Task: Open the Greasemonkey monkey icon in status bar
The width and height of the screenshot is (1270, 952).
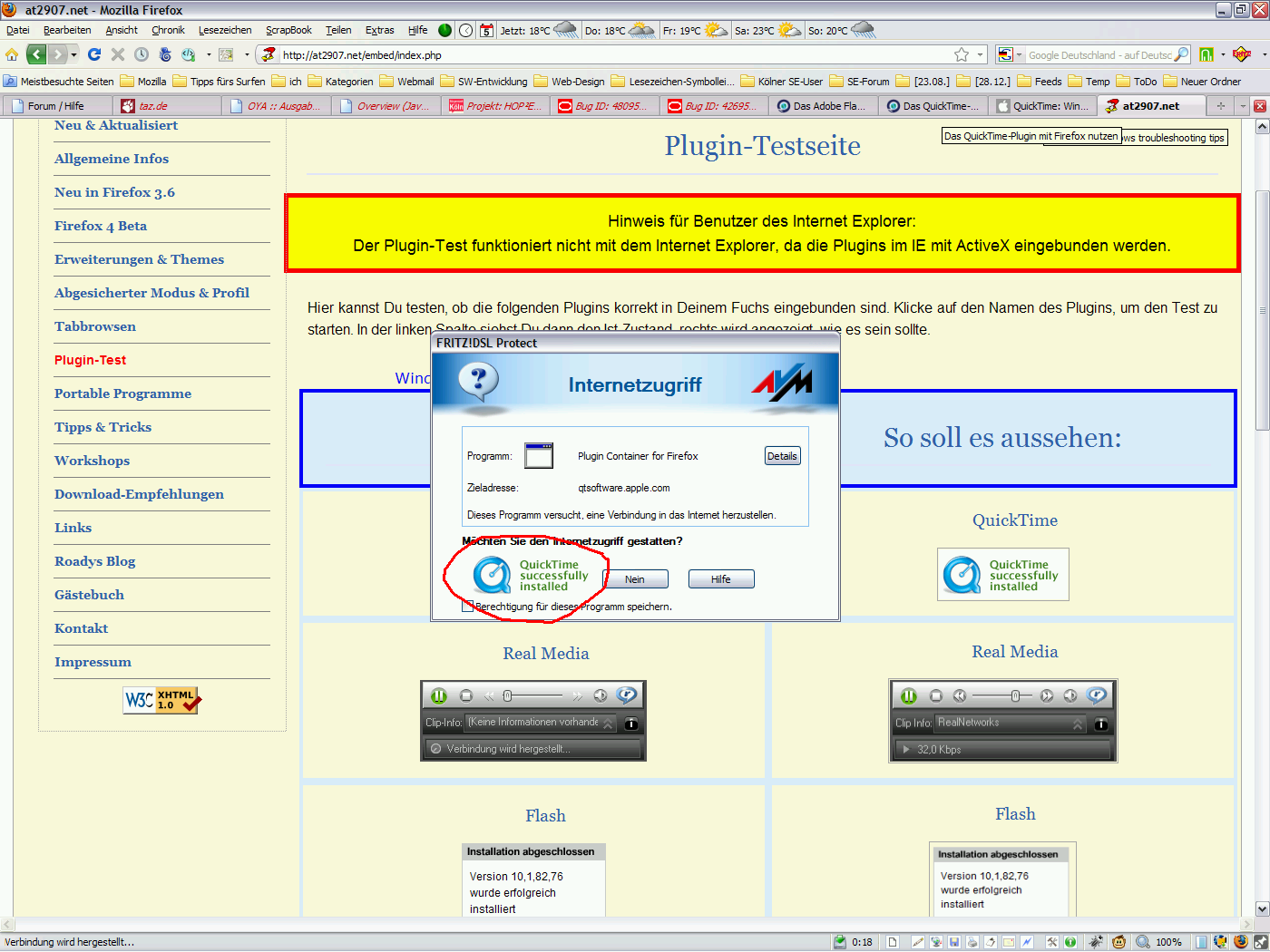Action: tap(1119, 942)
